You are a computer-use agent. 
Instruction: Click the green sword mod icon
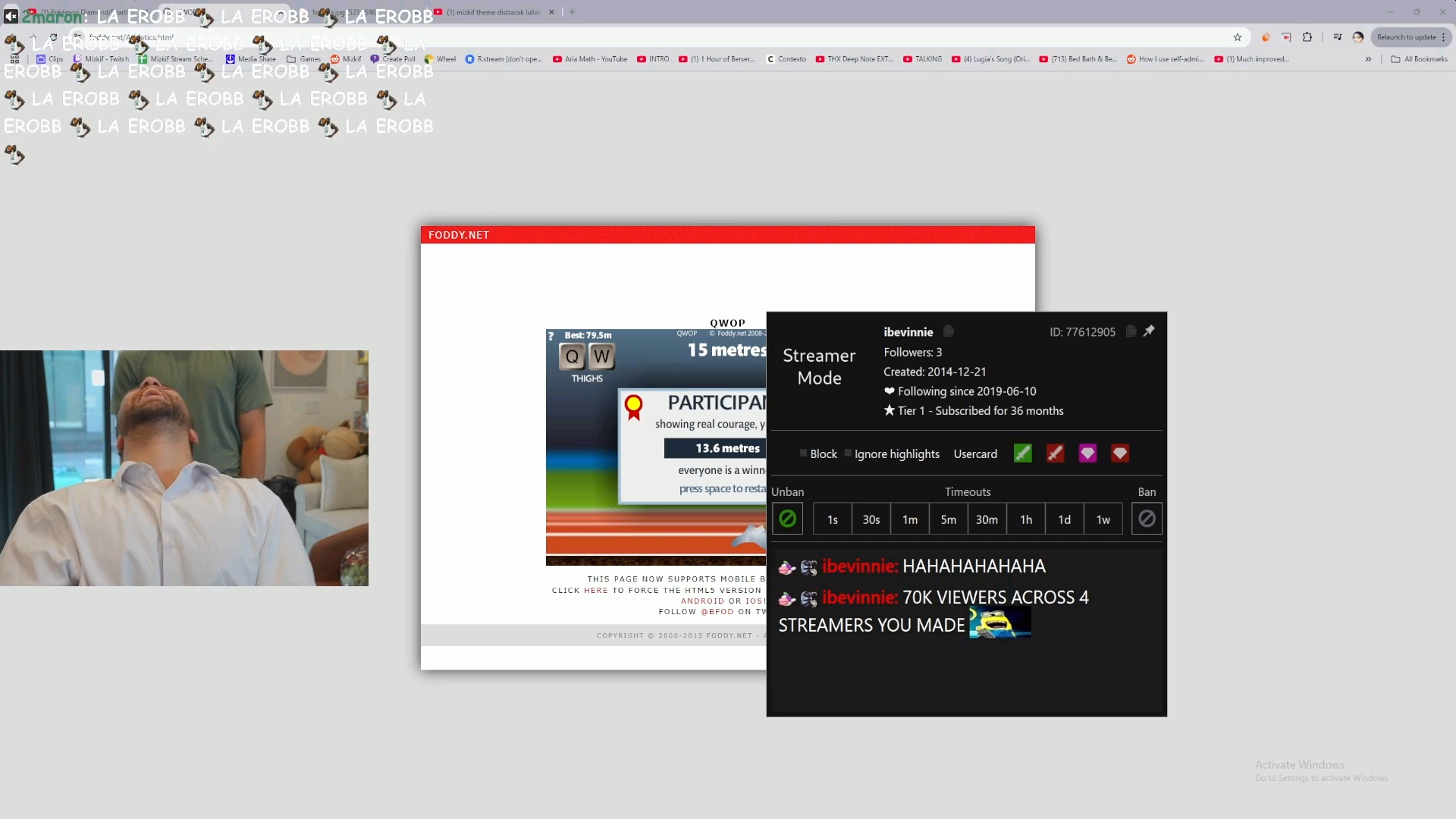coord(1022,453)
